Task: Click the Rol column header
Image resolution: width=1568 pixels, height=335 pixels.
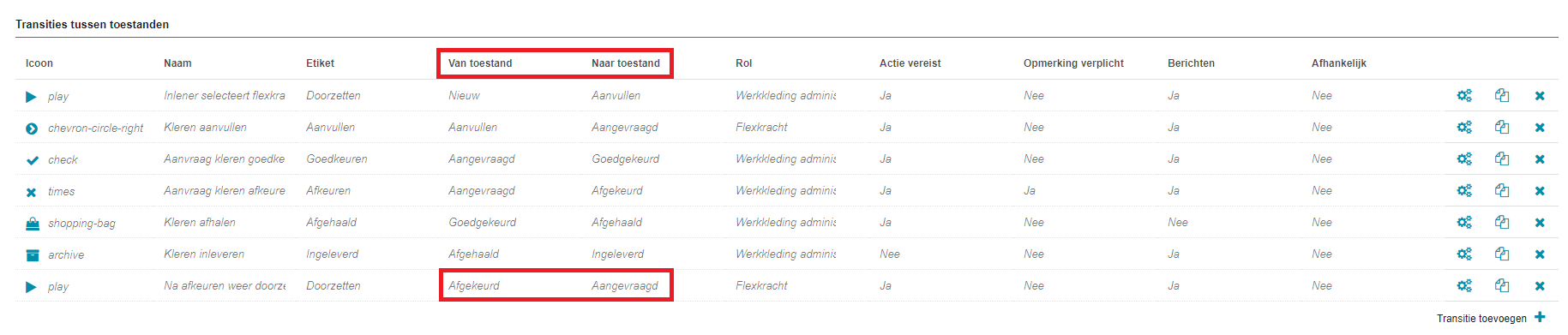Action: (x=743, y=63)
